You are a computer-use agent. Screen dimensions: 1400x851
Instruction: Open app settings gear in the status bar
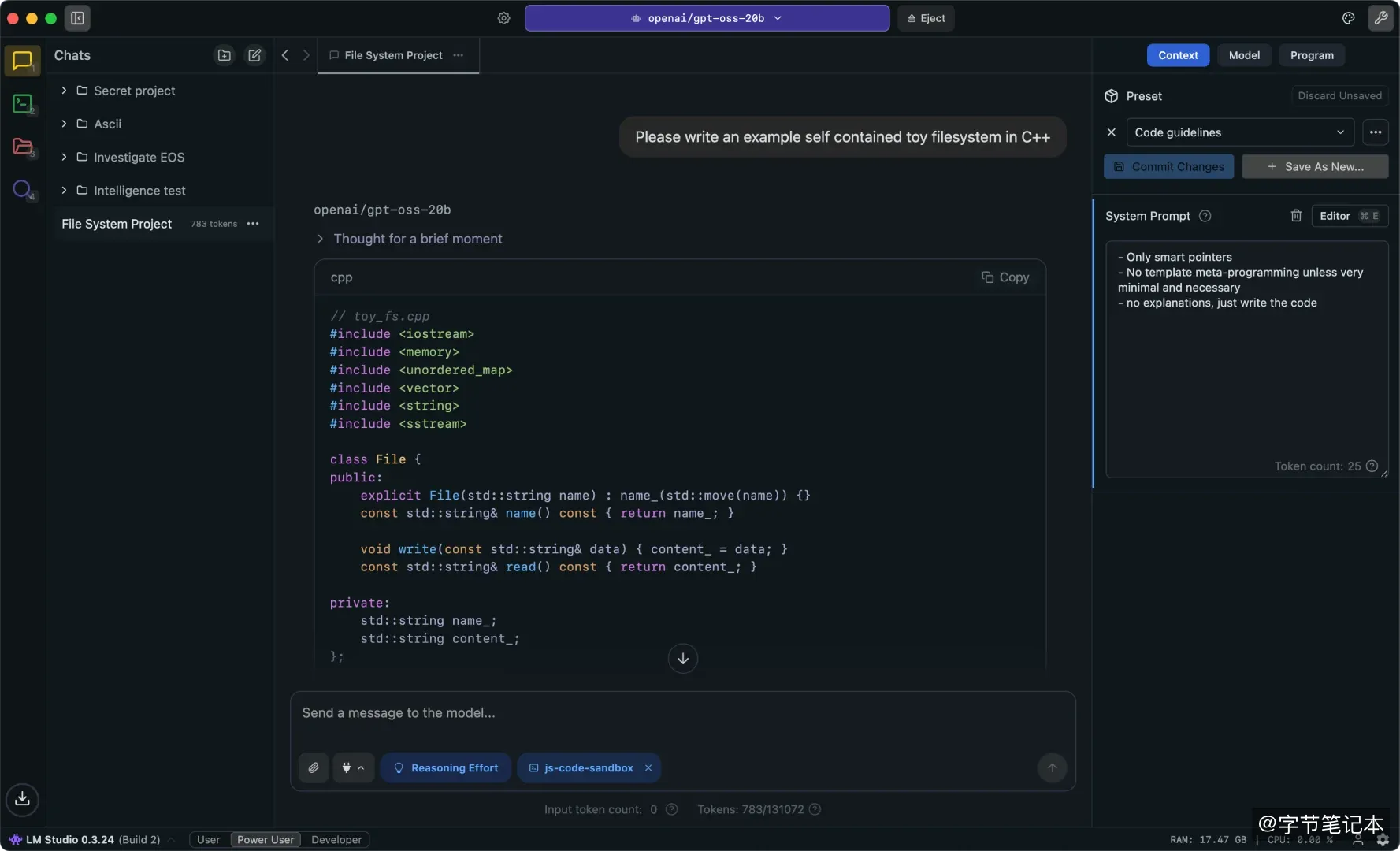[1383, 840]
